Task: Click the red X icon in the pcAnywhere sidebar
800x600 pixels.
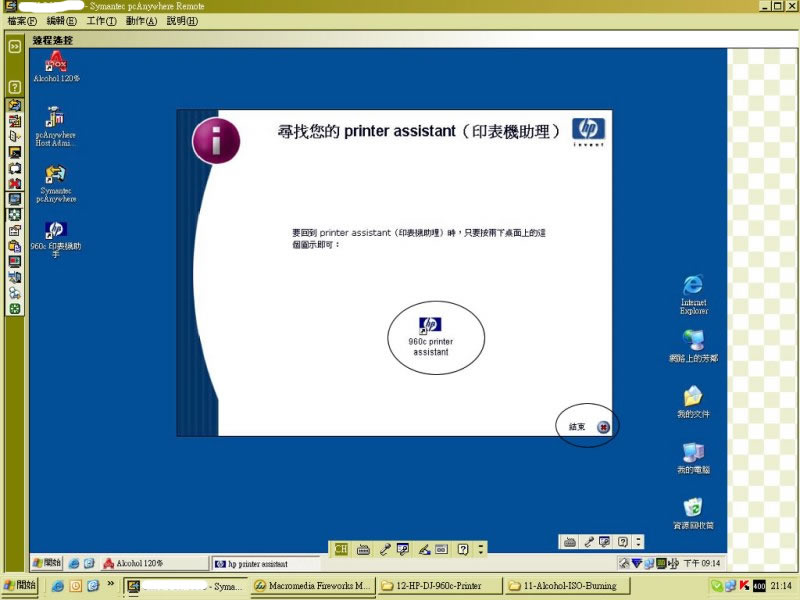Action: (x=15, y=183)
